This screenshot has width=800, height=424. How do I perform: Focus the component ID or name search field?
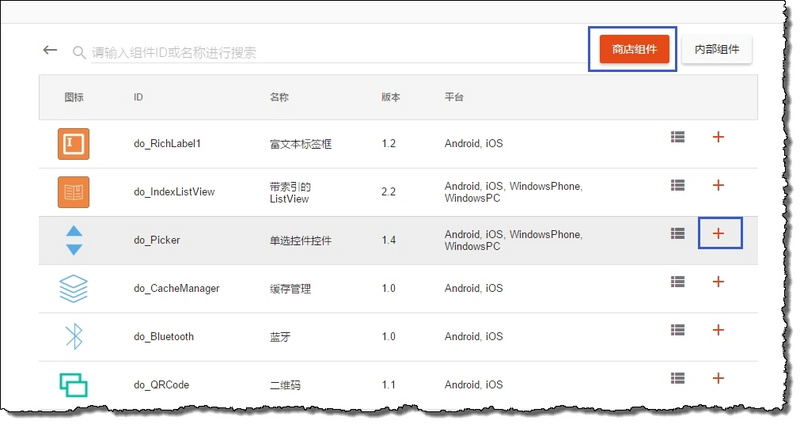(x=338, y=52)
